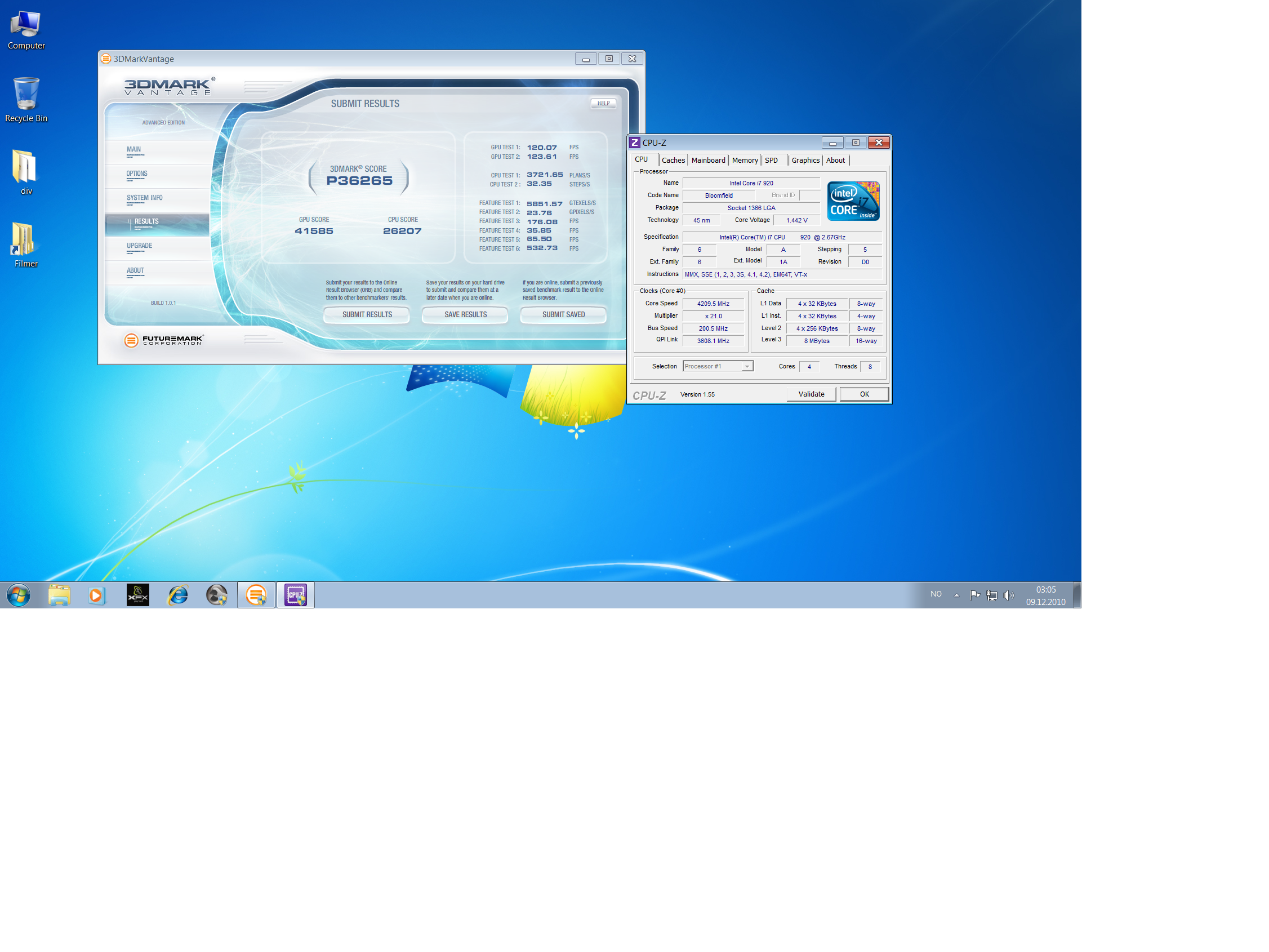Click the Code Name value Bloomfield
Screen dimensions: 1269x952
[718, 195]
